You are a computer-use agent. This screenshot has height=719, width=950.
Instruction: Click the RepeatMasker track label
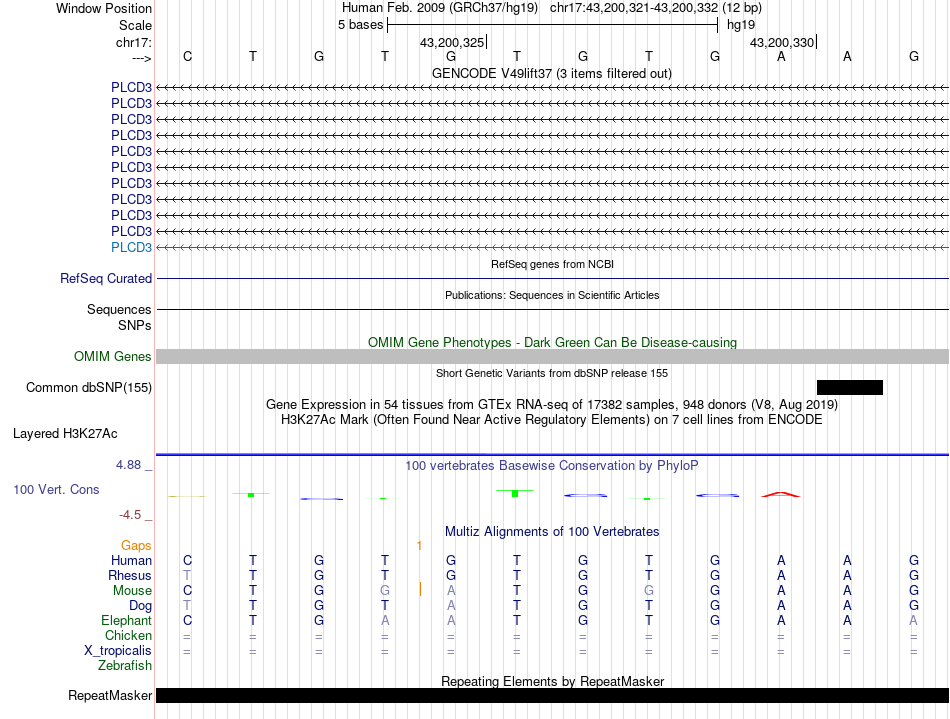[x=110, y=695]
